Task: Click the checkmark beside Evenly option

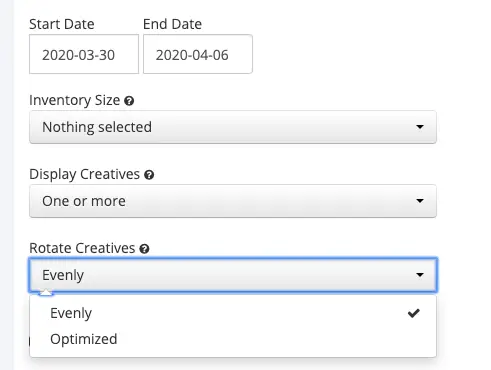Action: point(414,313)
